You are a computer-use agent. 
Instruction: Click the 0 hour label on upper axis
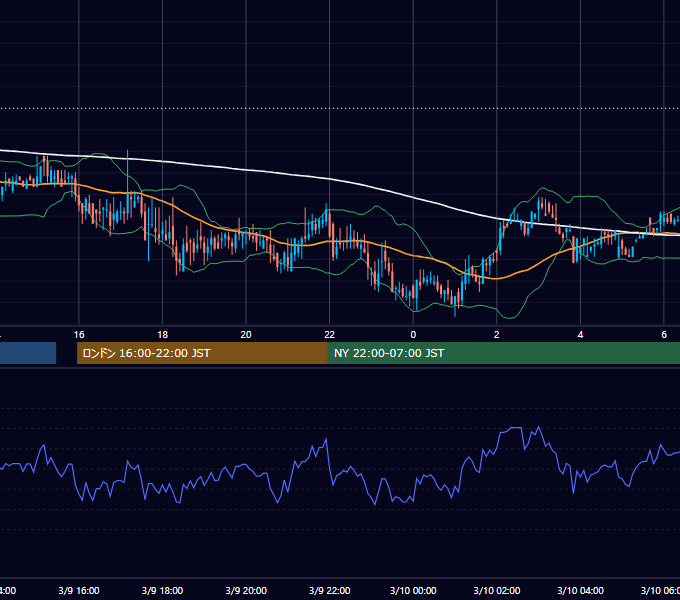[x=413, y=334]
